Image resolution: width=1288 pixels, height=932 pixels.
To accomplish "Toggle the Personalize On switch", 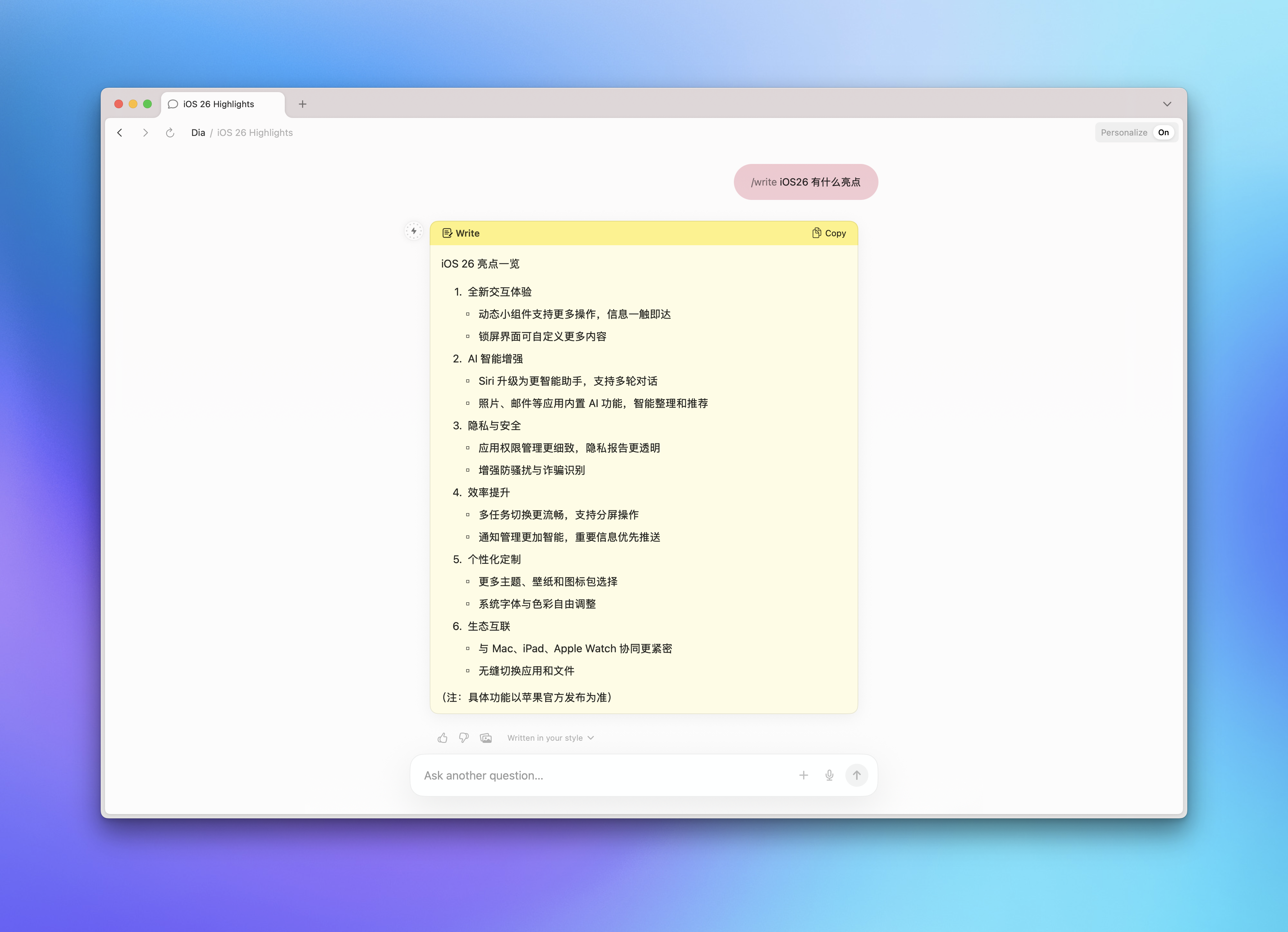I will tap(1163, 132).
